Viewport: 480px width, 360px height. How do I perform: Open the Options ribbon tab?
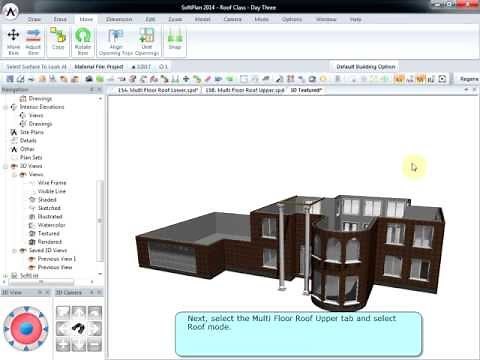click(x=291, y=19)
